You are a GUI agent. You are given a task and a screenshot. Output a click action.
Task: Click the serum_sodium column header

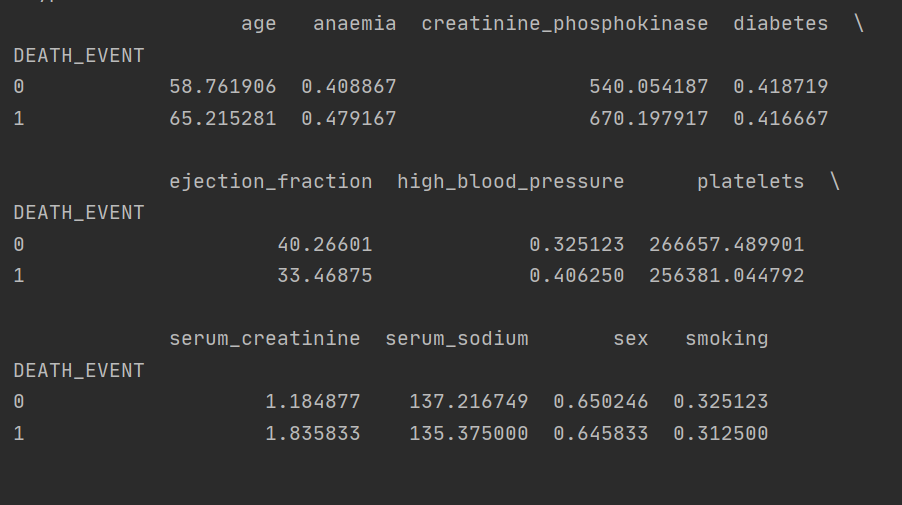[x=457, y=339]
